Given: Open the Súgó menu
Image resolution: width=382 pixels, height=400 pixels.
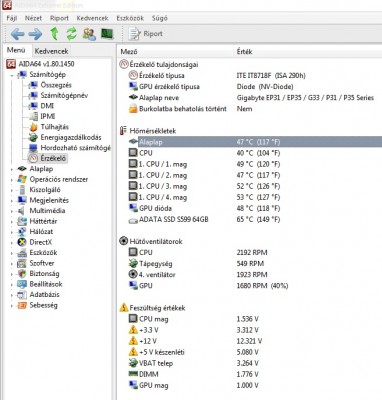Looking at the screenshot, I should coord(159,18).
